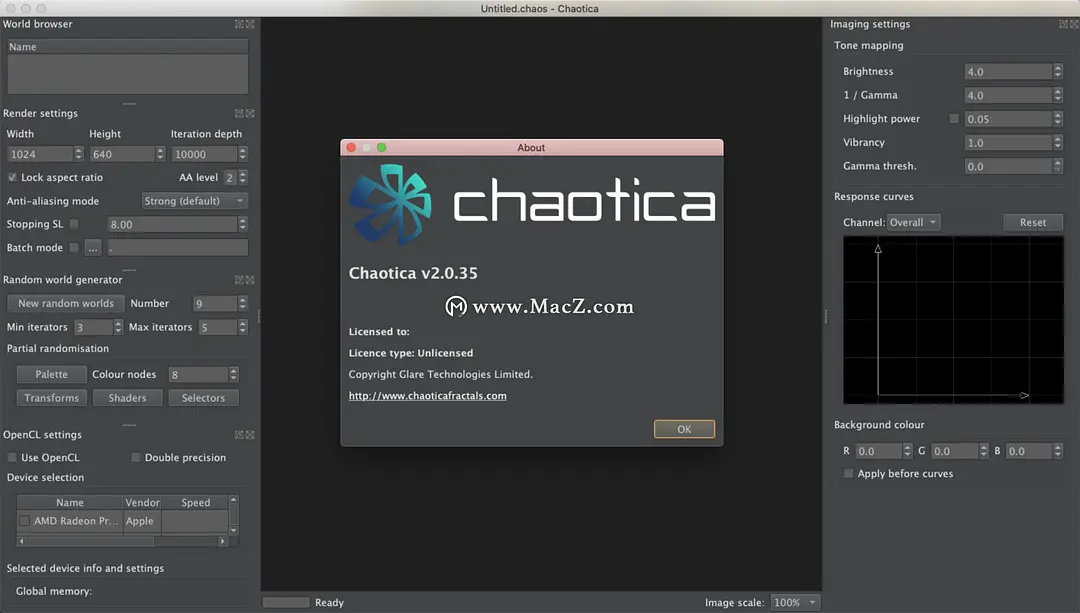Toggle Lock aspect ratio checkbox

pyautogui.click(x=12, y=177)
